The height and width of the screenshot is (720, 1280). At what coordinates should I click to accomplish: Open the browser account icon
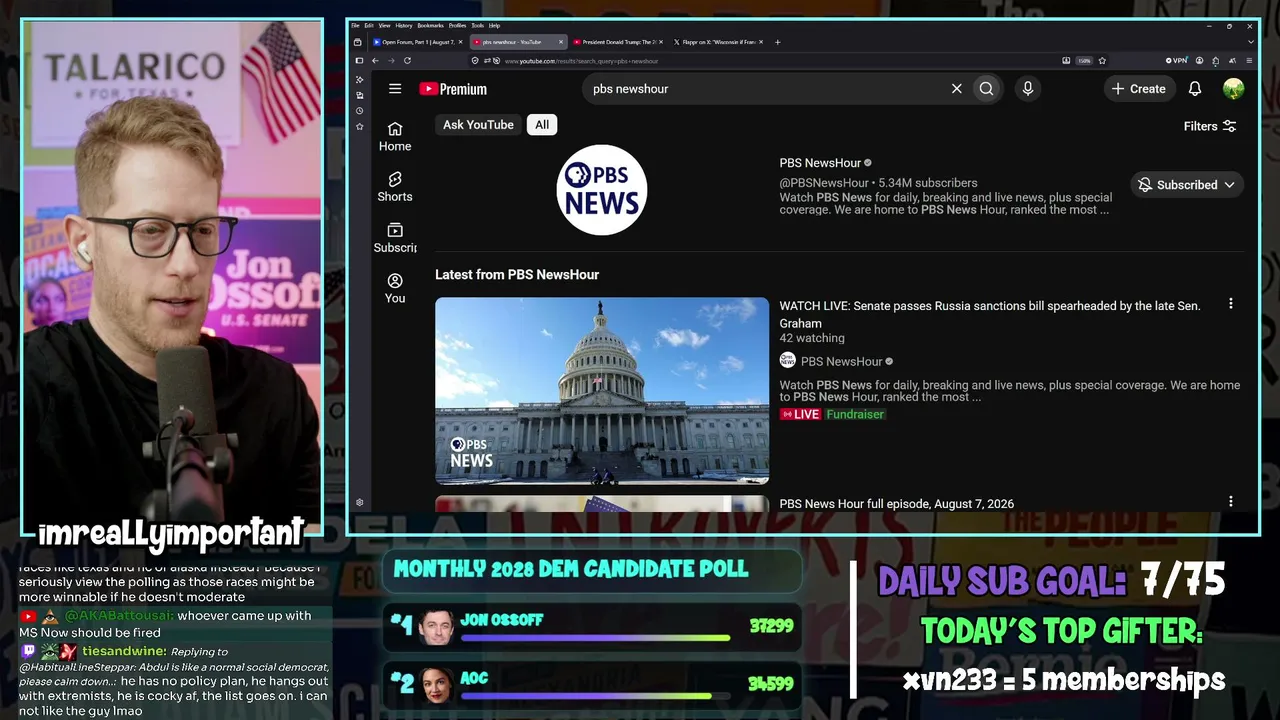(x=1199, y=61)
